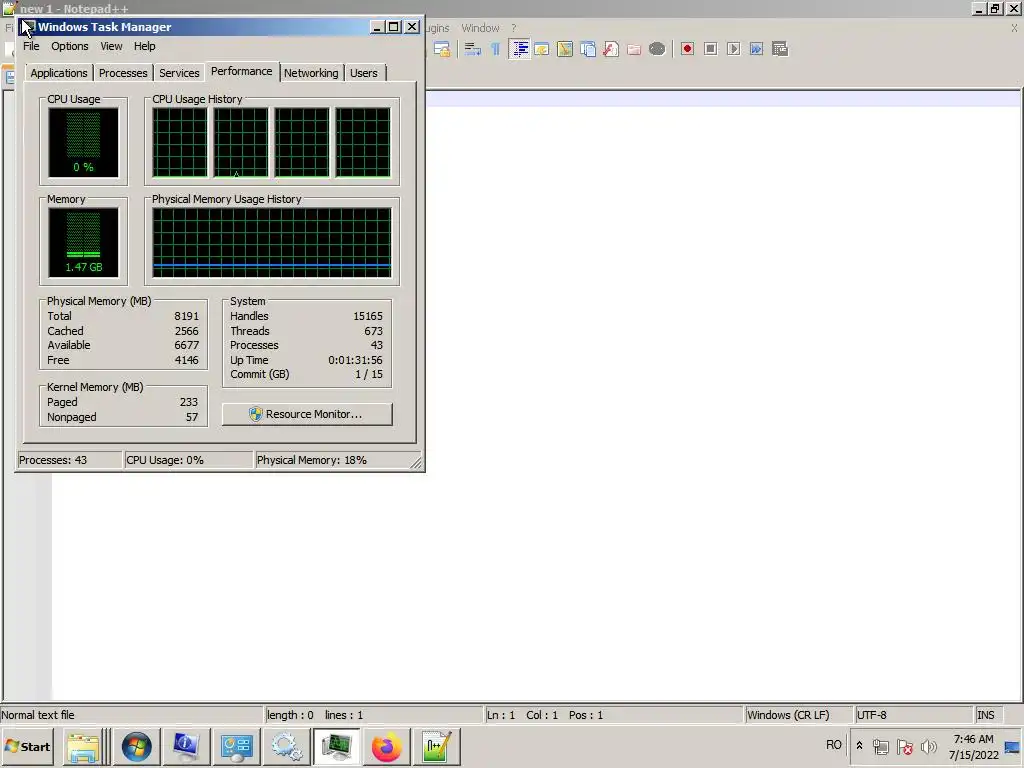Image resolution: width=1024 pixels, height=768 pixels.
Task: Switch to the Applications tab
Action: (59, 73)
